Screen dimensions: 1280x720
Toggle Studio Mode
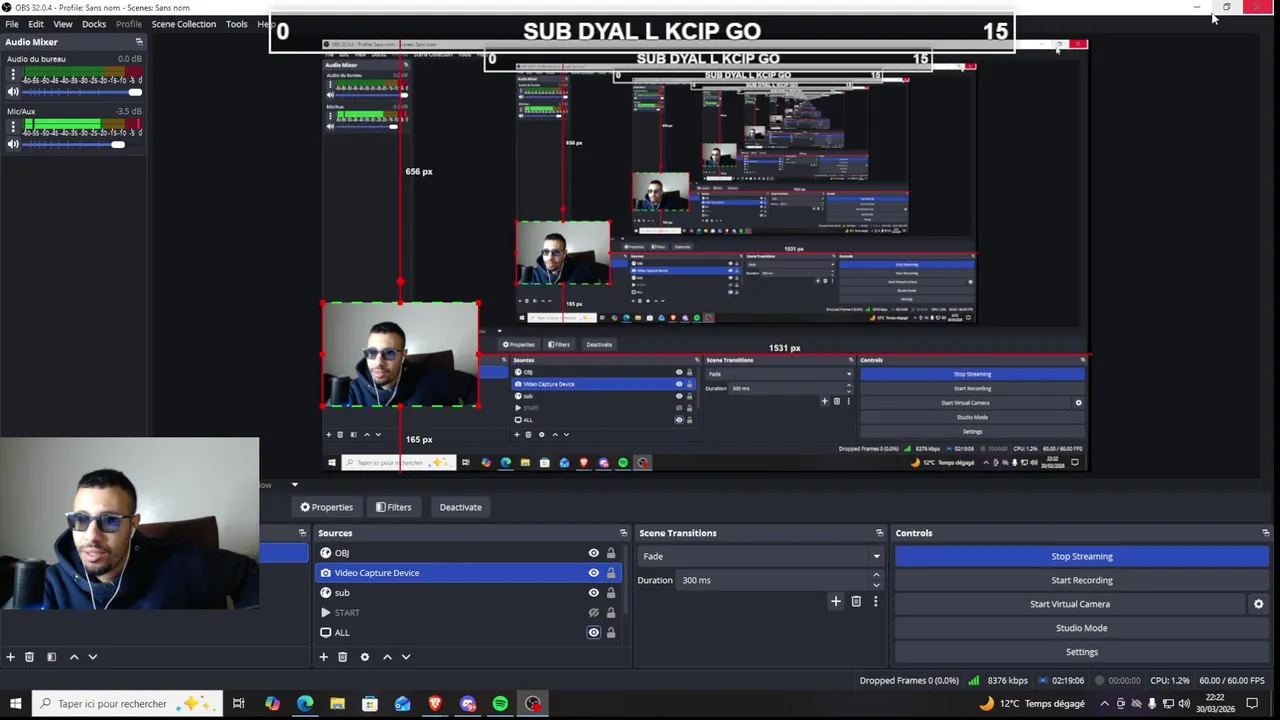[1082, 628]
